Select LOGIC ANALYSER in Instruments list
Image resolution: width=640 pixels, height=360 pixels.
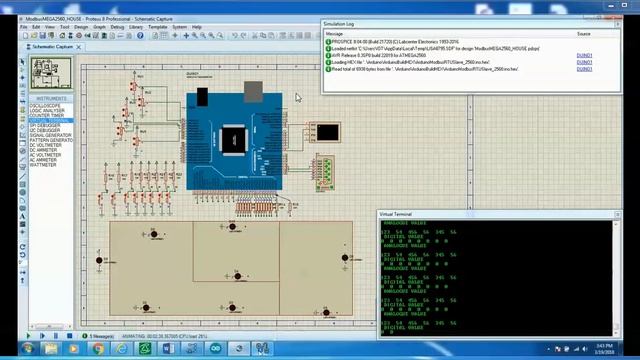(x=47, y=111)
